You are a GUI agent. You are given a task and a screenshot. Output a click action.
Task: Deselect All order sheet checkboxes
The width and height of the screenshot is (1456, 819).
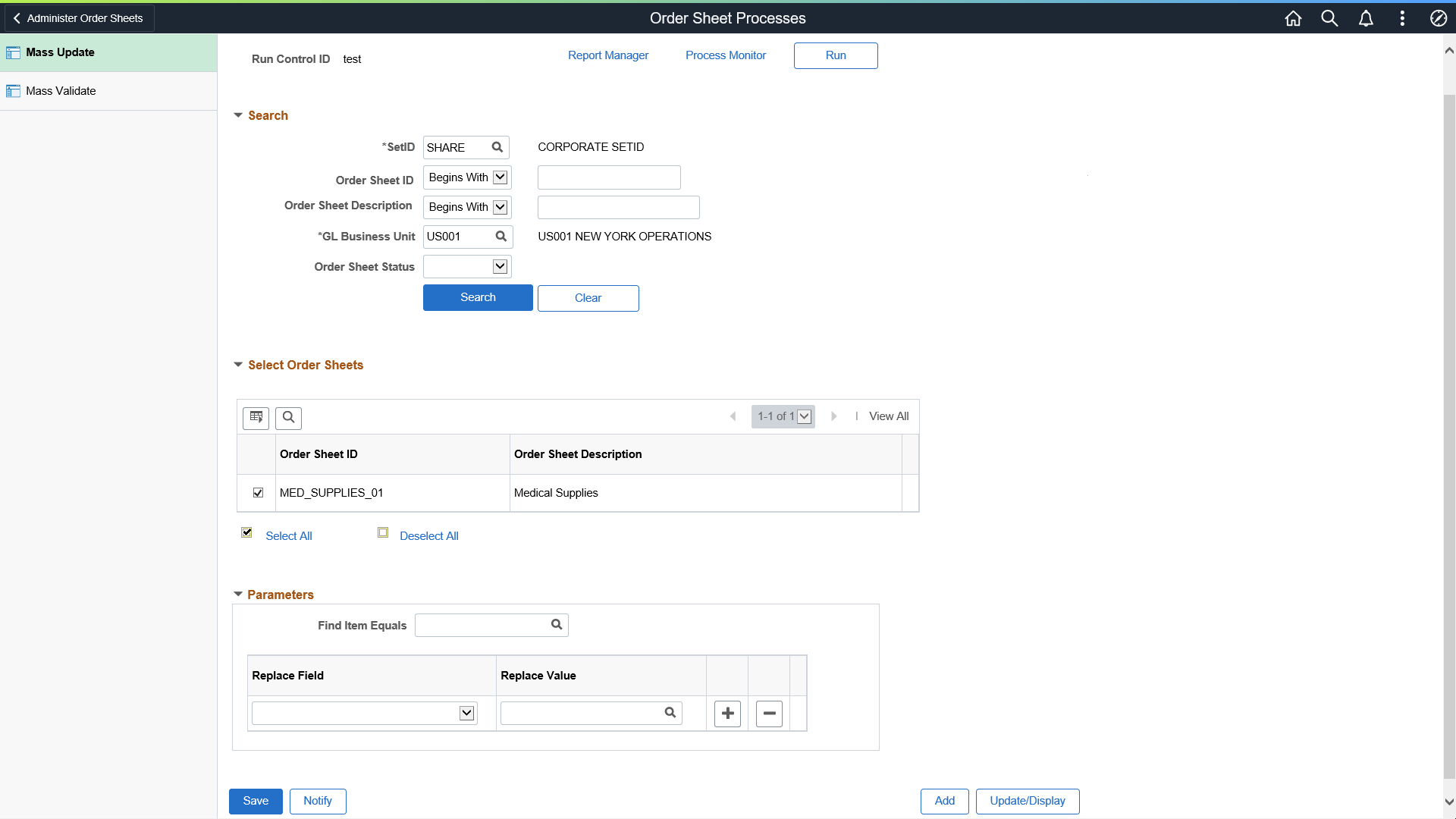pos(428,535)
